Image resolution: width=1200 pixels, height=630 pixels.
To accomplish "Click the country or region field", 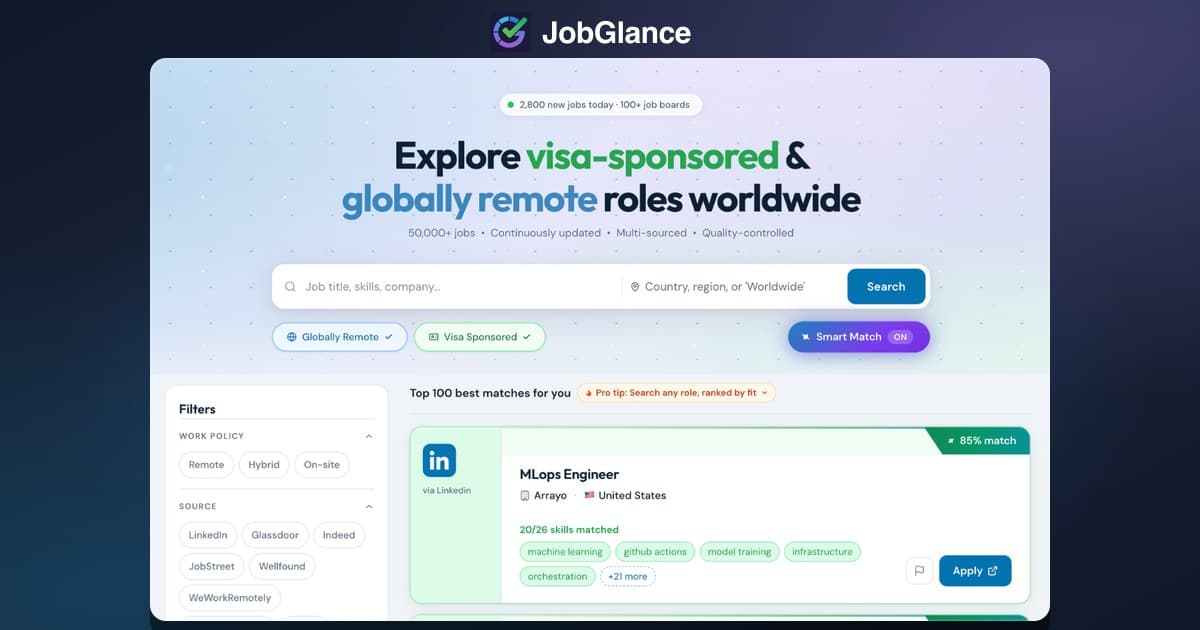I will tap(734, 287).
